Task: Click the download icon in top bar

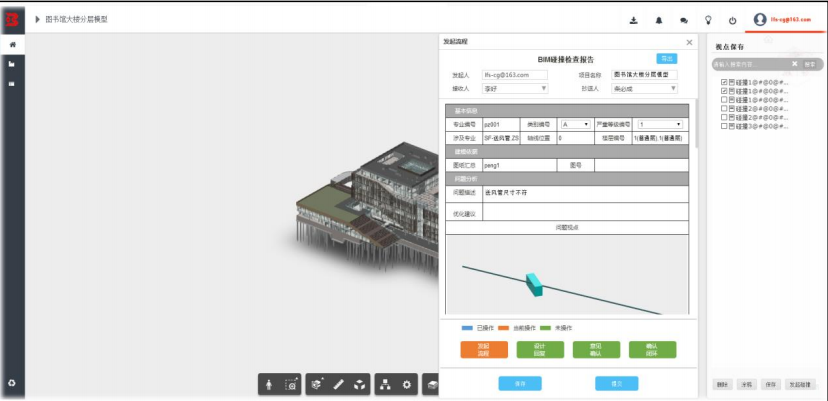Action: 634,21
